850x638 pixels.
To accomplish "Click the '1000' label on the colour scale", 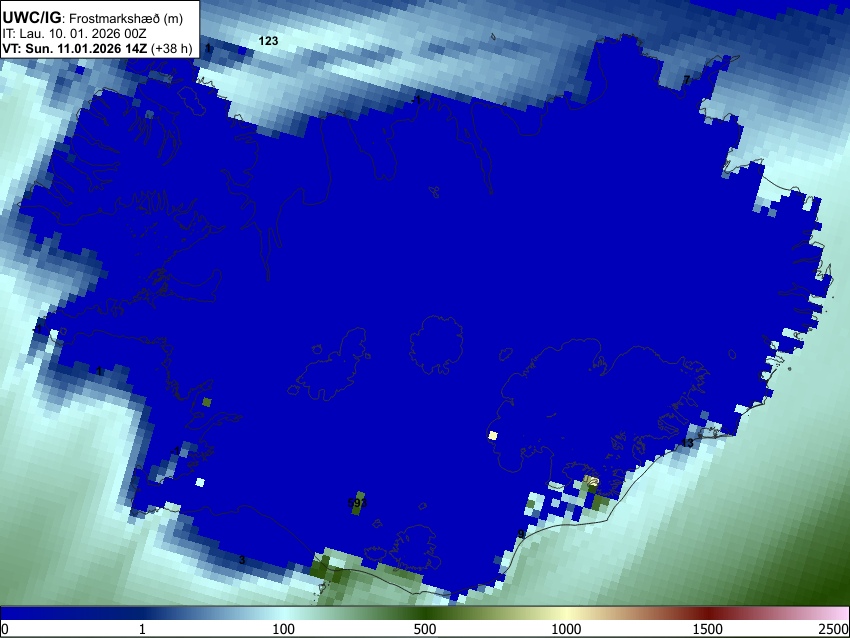I will pyautogui.click(x=566, y=629).
